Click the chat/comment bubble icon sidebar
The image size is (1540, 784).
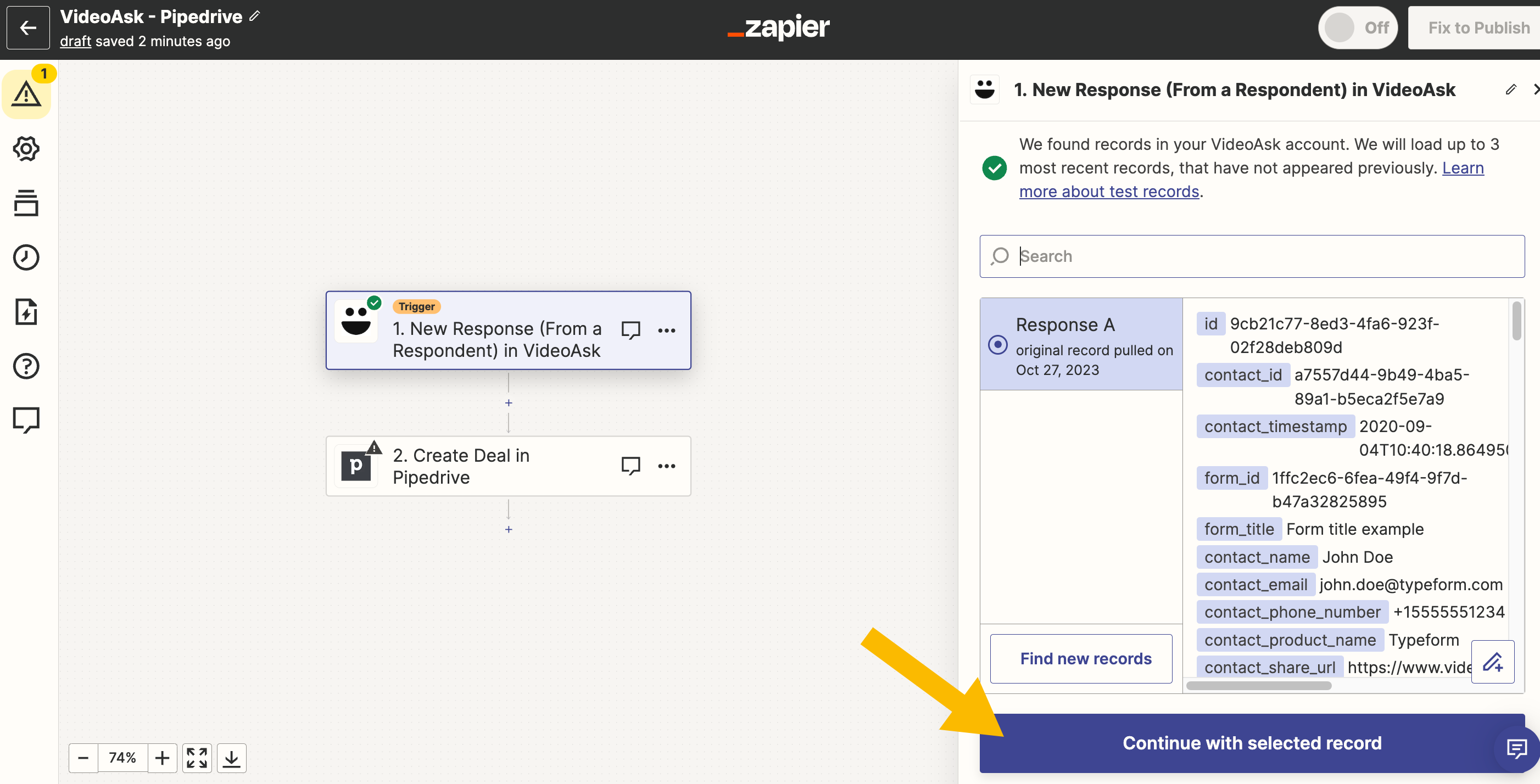click(27, 419)
